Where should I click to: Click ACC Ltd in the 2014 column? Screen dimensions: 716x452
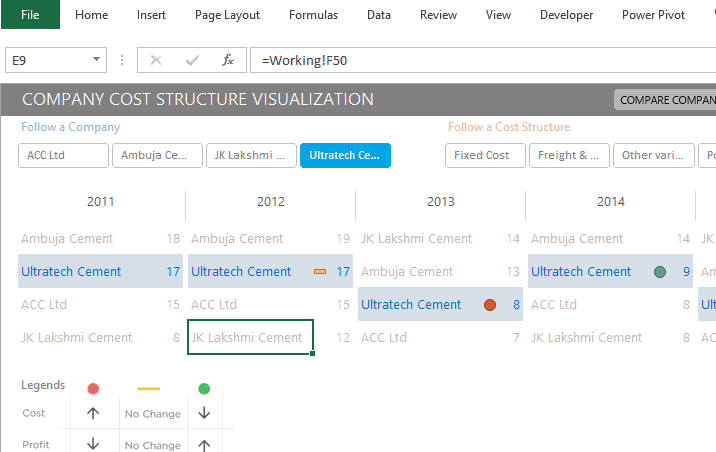coord(553,304)
